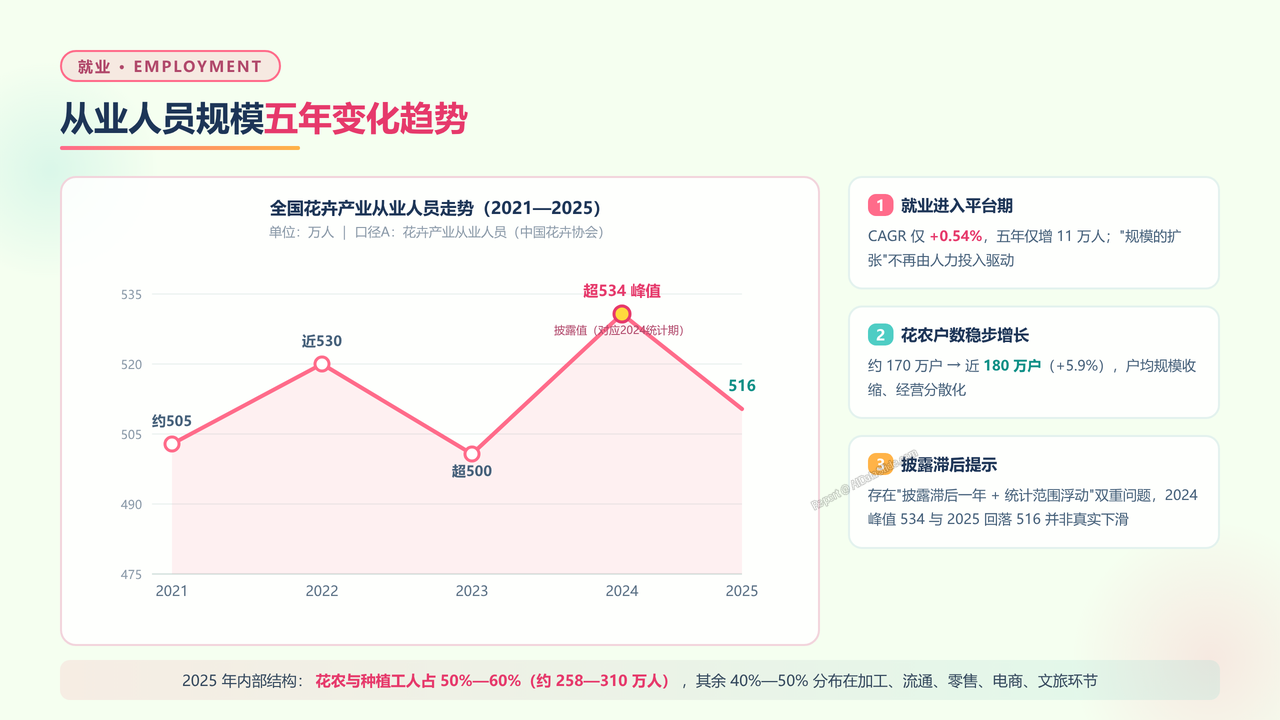Screen dimensions: 1280x720
Task: Click the pink number 1 badge
Action: [x=880, y=205]
